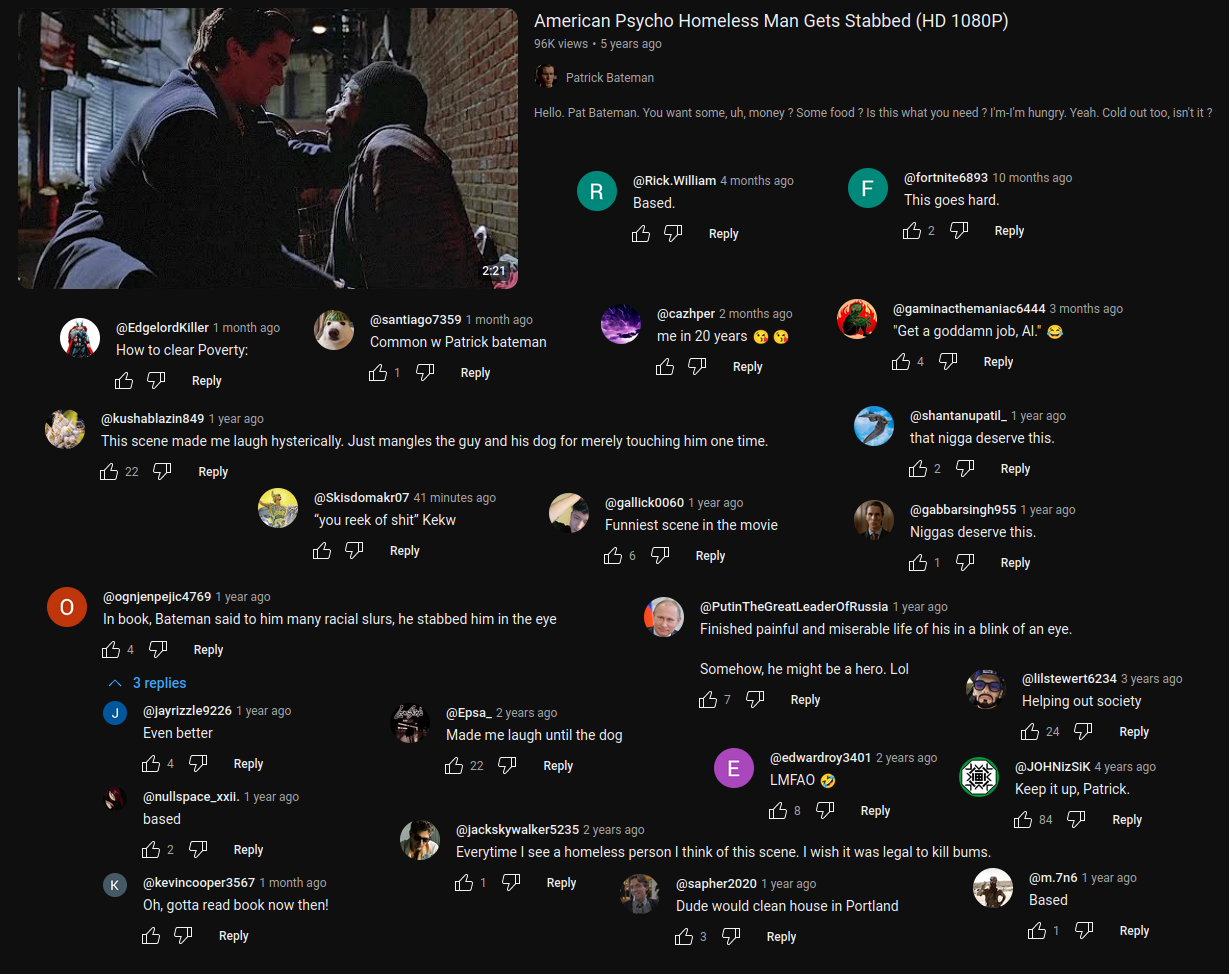Thumbs up @sapher2020's Portland comment

[684, 937]
